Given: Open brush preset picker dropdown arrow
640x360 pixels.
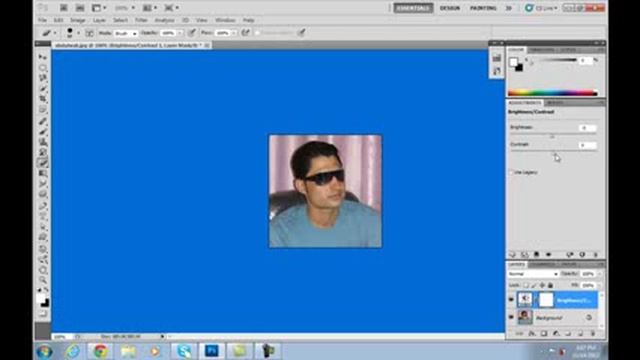Looking at the screenshot, I should 78,33.
